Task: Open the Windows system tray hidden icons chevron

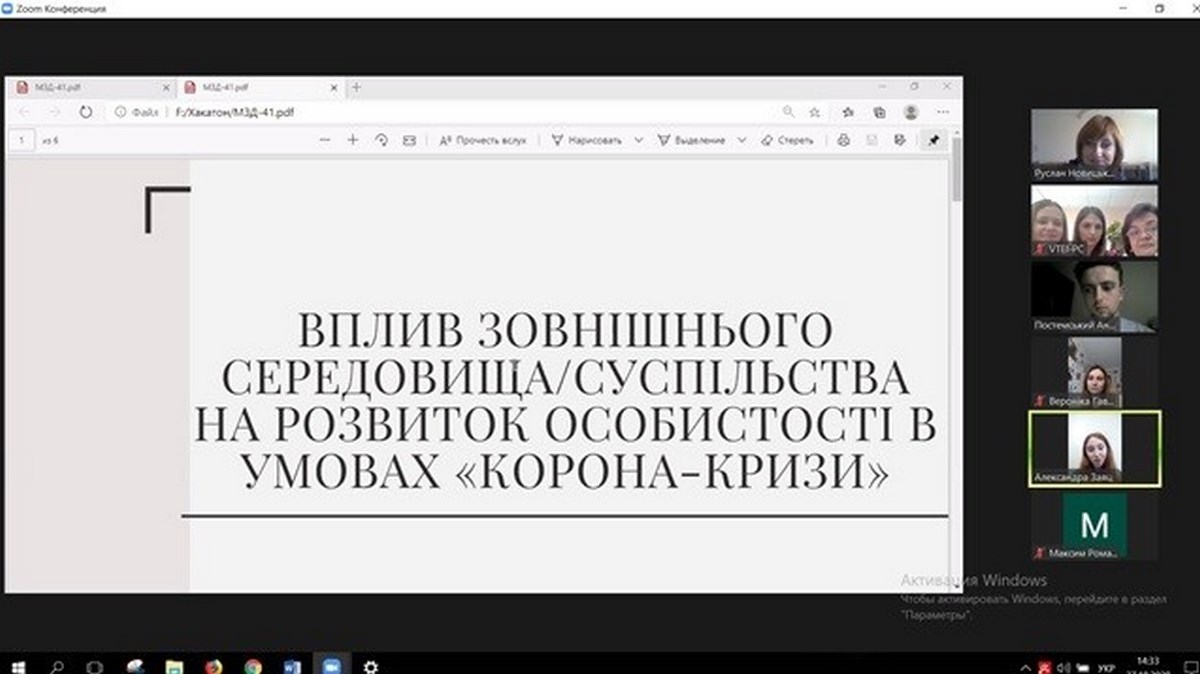Action: click(x=1025, y=665)
